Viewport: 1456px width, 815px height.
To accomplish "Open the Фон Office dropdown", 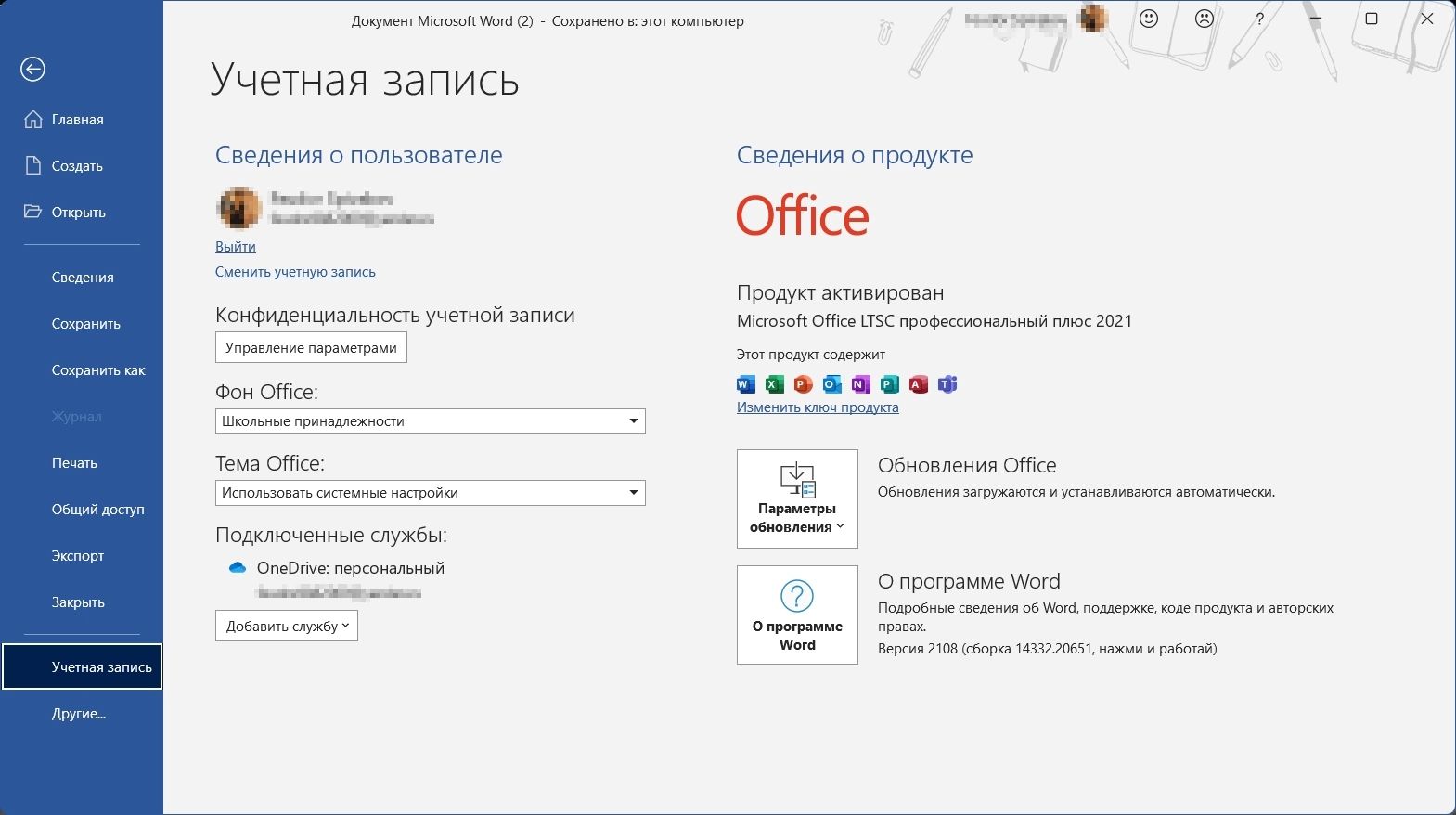I will click(x=431, y=421).
